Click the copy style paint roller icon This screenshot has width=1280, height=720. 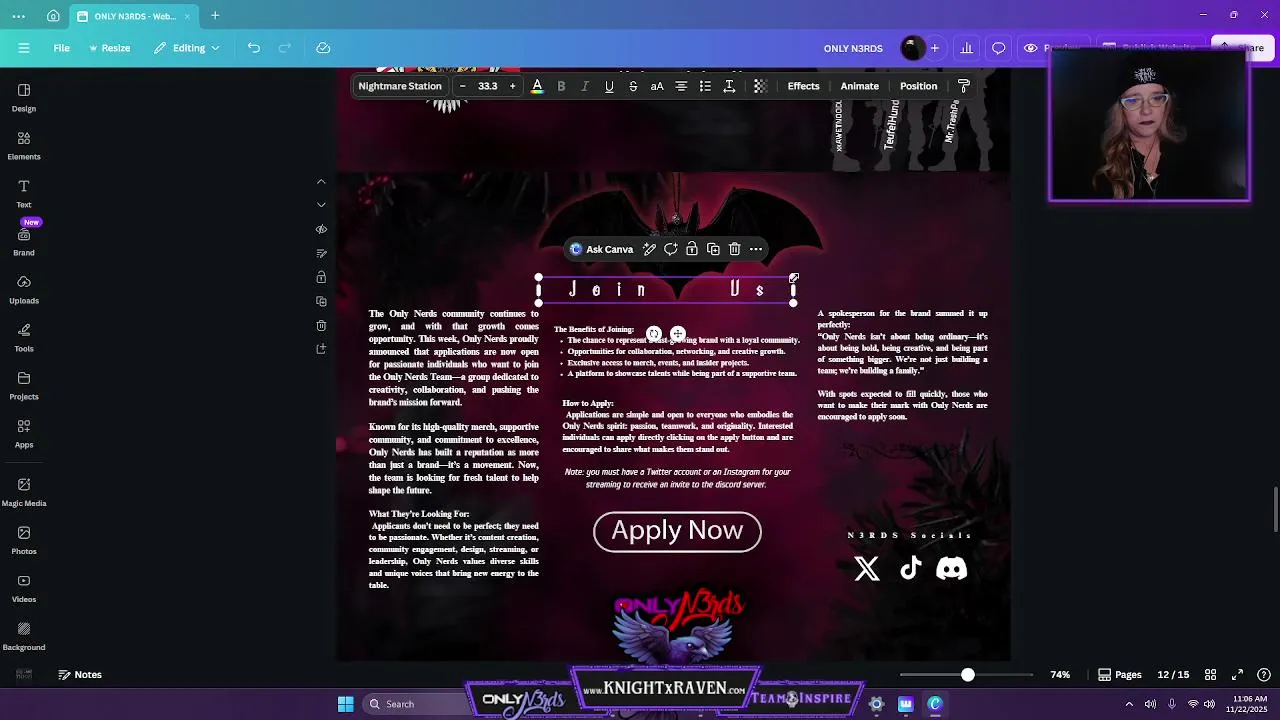click(x=964, y=86)
